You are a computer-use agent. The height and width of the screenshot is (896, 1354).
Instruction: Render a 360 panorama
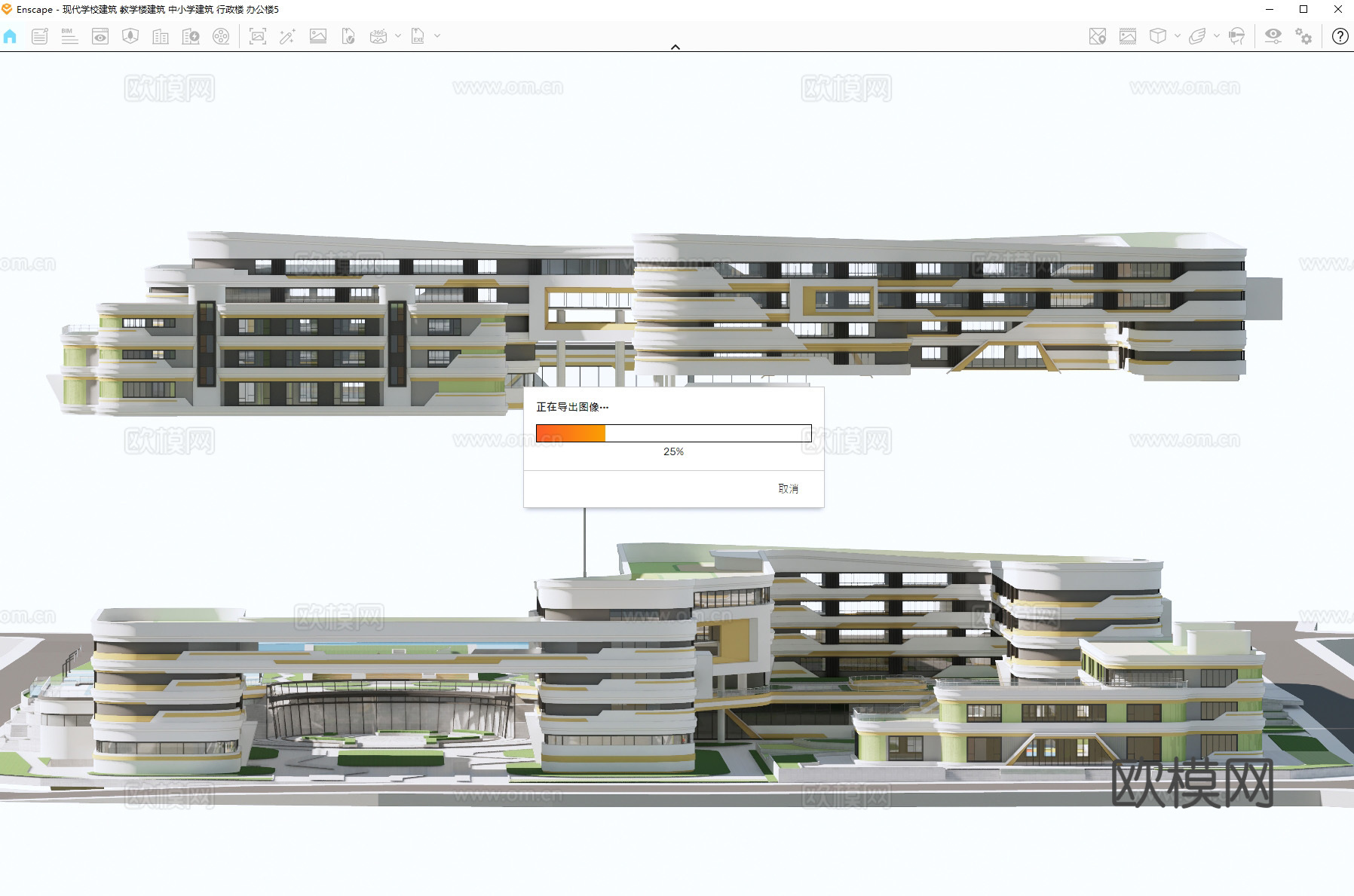coord(378,36)
